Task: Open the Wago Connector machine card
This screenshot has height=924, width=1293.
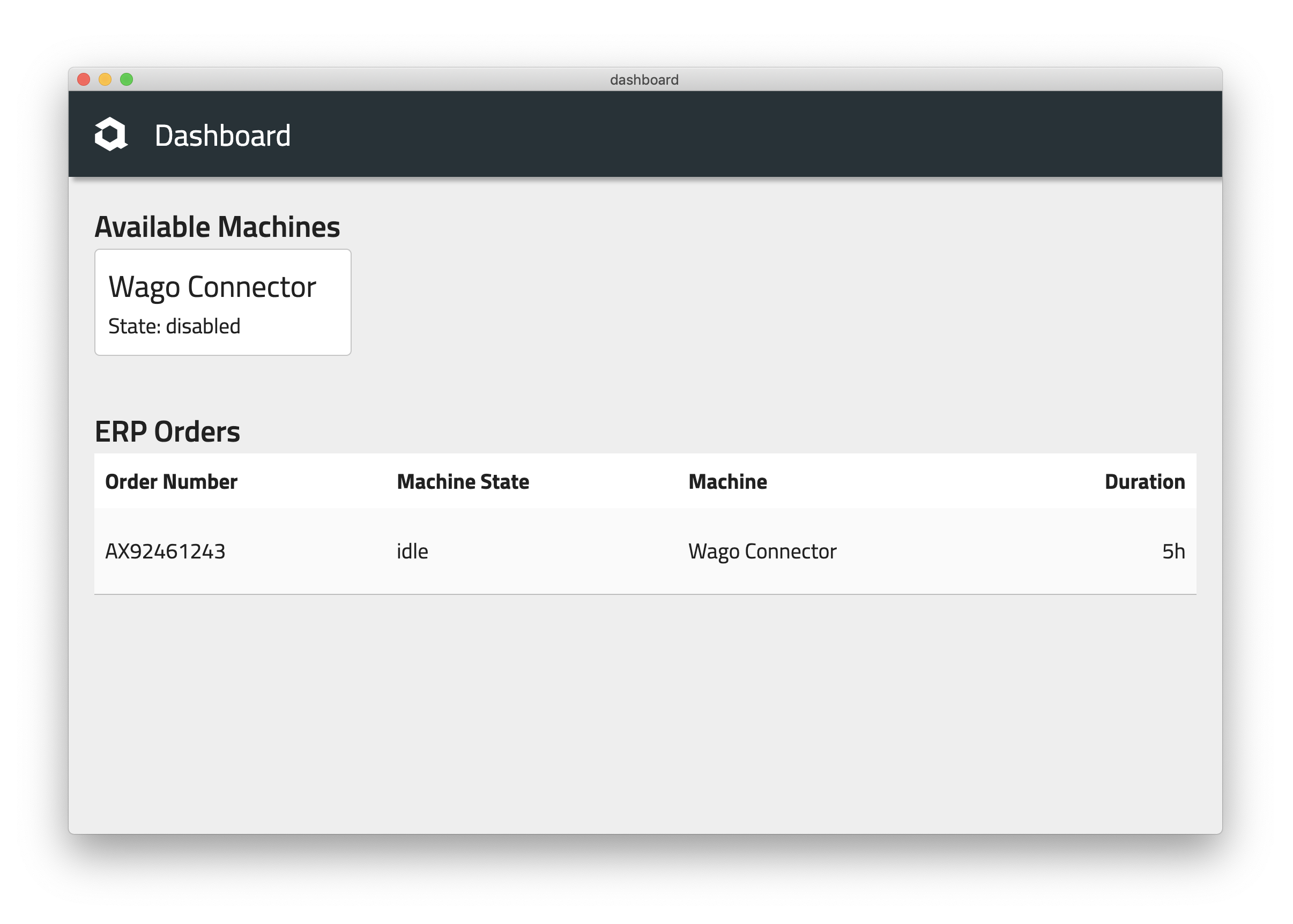Action: [222, 302]
